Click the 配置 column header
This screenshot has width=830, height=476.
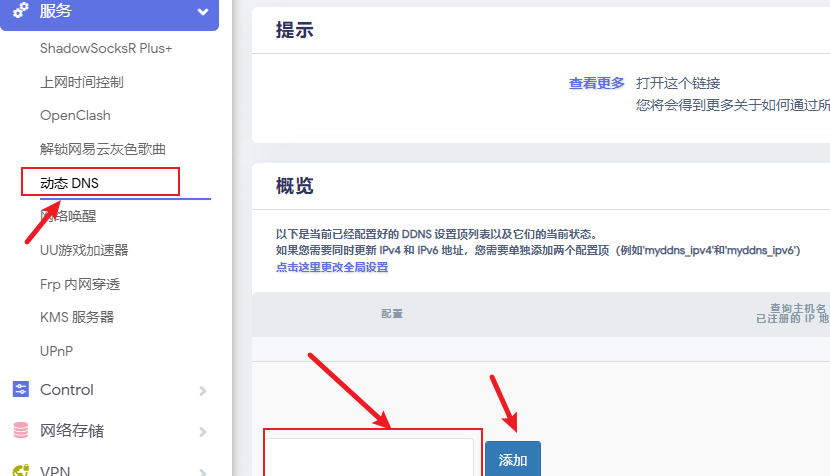click(392, 314)
